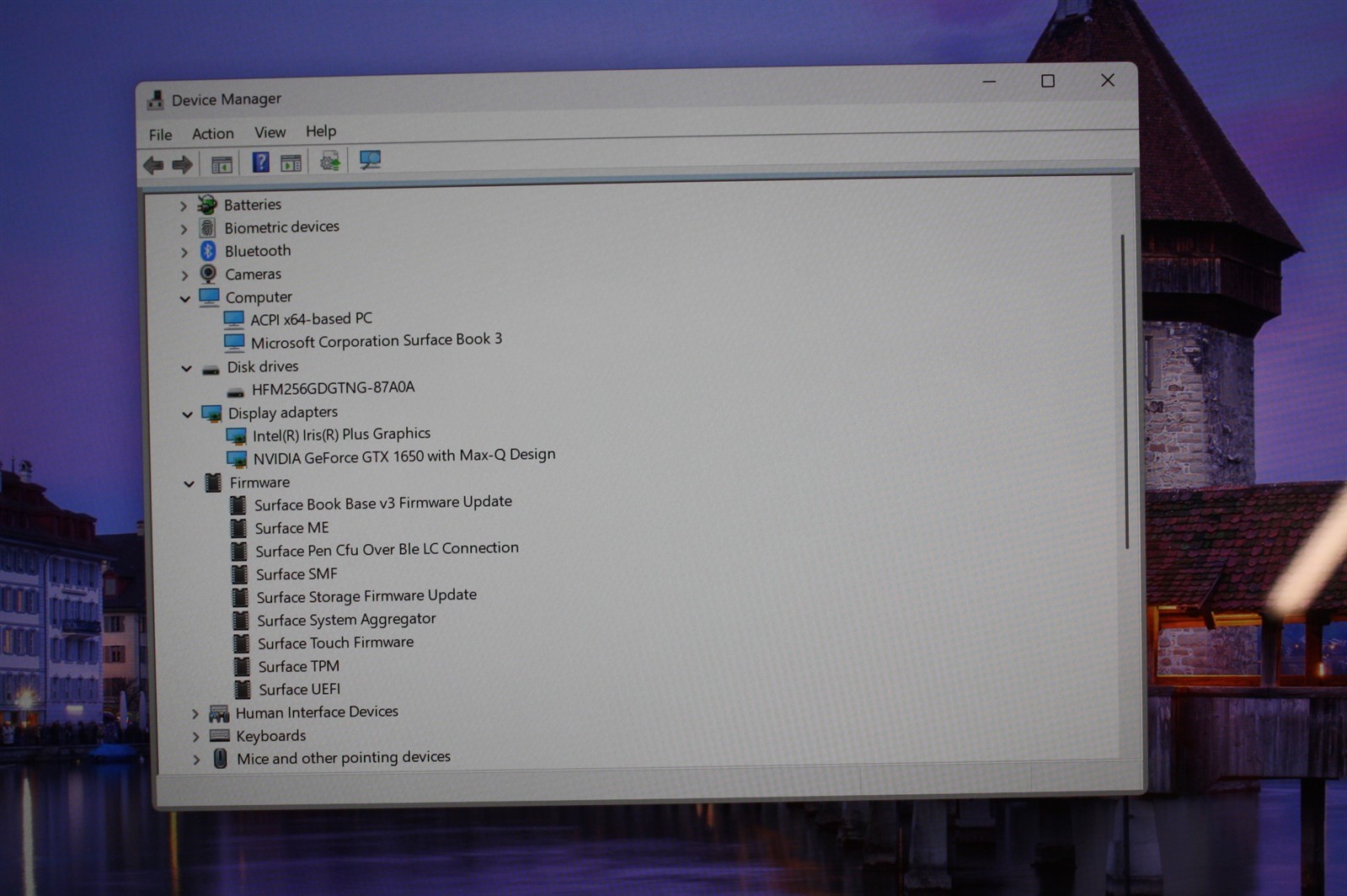1347x896 pixels.
Task: Expand the Cameras node
Action: (x=184, y=275)
